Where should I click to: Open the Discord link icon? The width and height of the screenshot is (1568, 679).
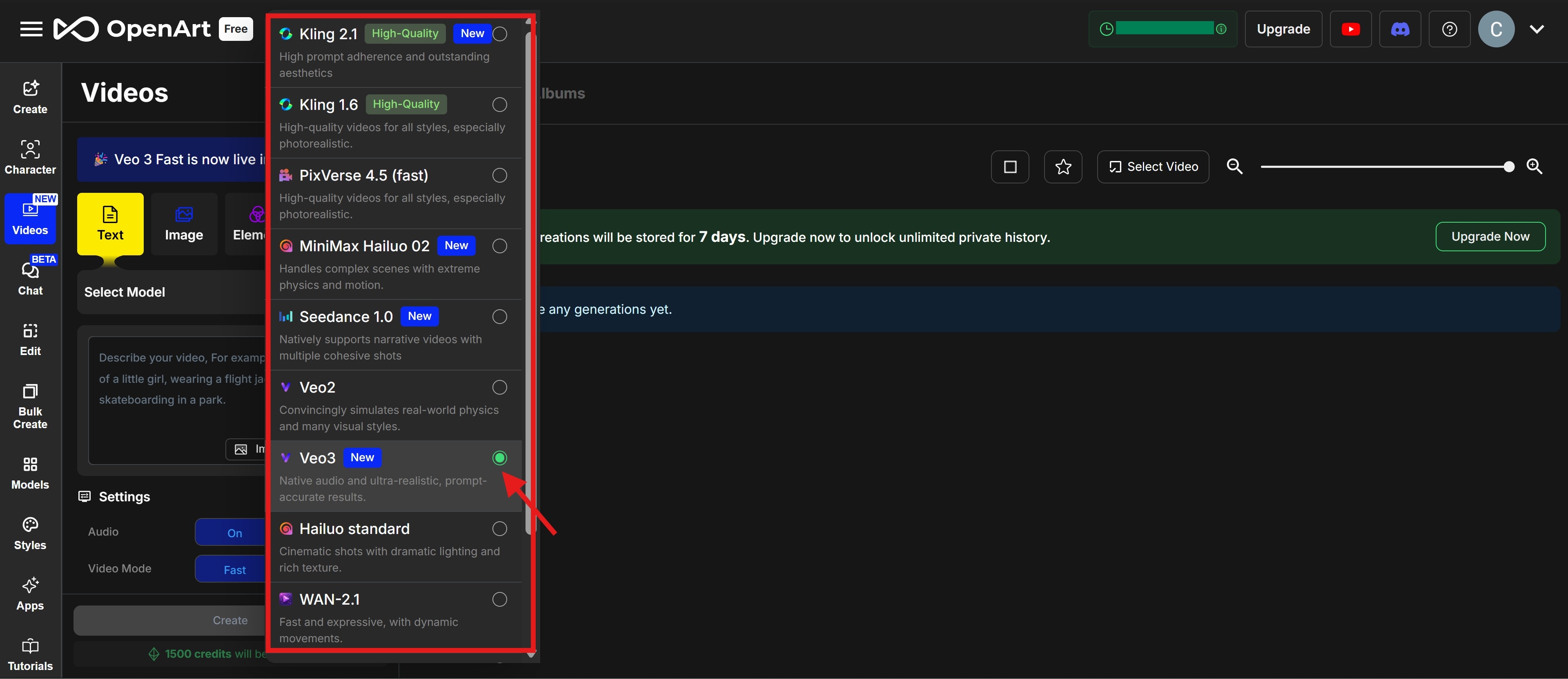coord(1399,29)
